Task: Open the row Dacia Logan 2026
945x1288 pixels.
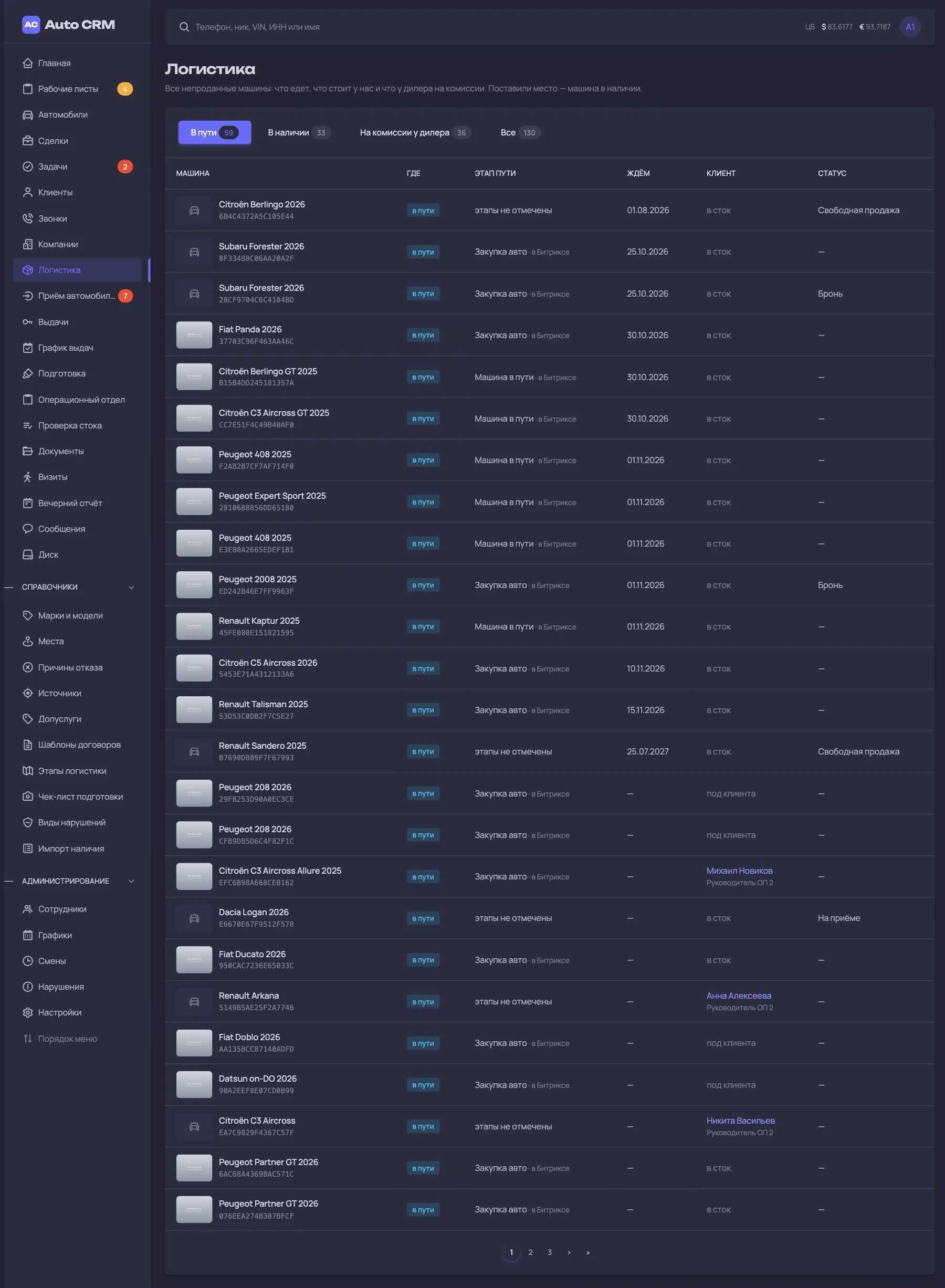Action: click(549, 918)
